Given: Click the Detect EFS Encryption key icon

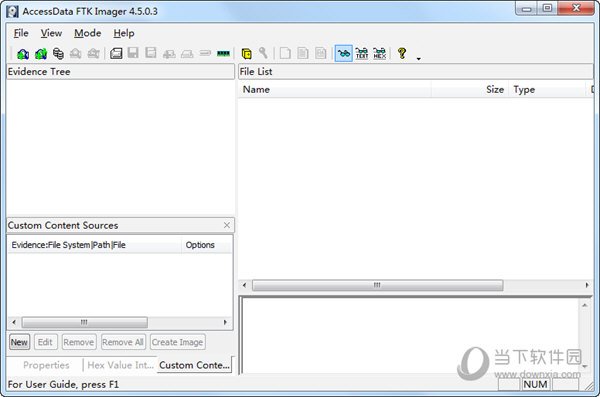Looking at the screenshot, I should [x=264, y=53].
